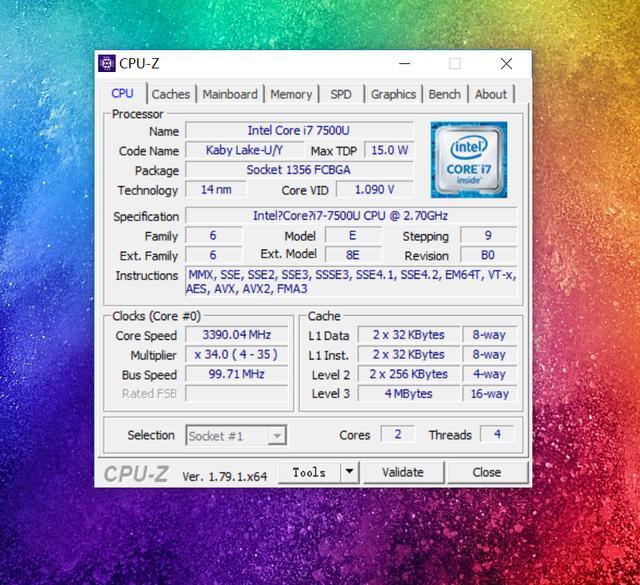Open the Bench tab
The width and height of the screenshot is (640, 585).
coord(444,94)
